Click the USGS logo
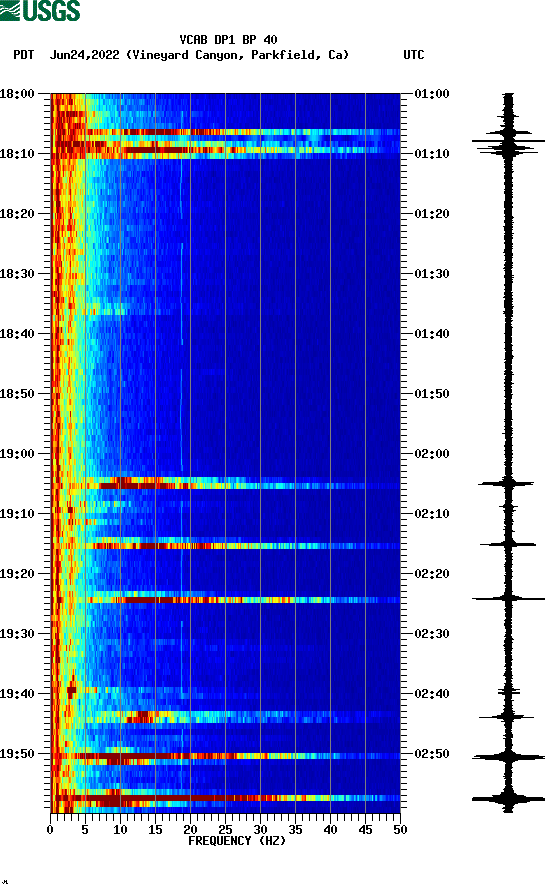Image resolution: width=552 pixels, height=893 pixels. click(40, 10)
